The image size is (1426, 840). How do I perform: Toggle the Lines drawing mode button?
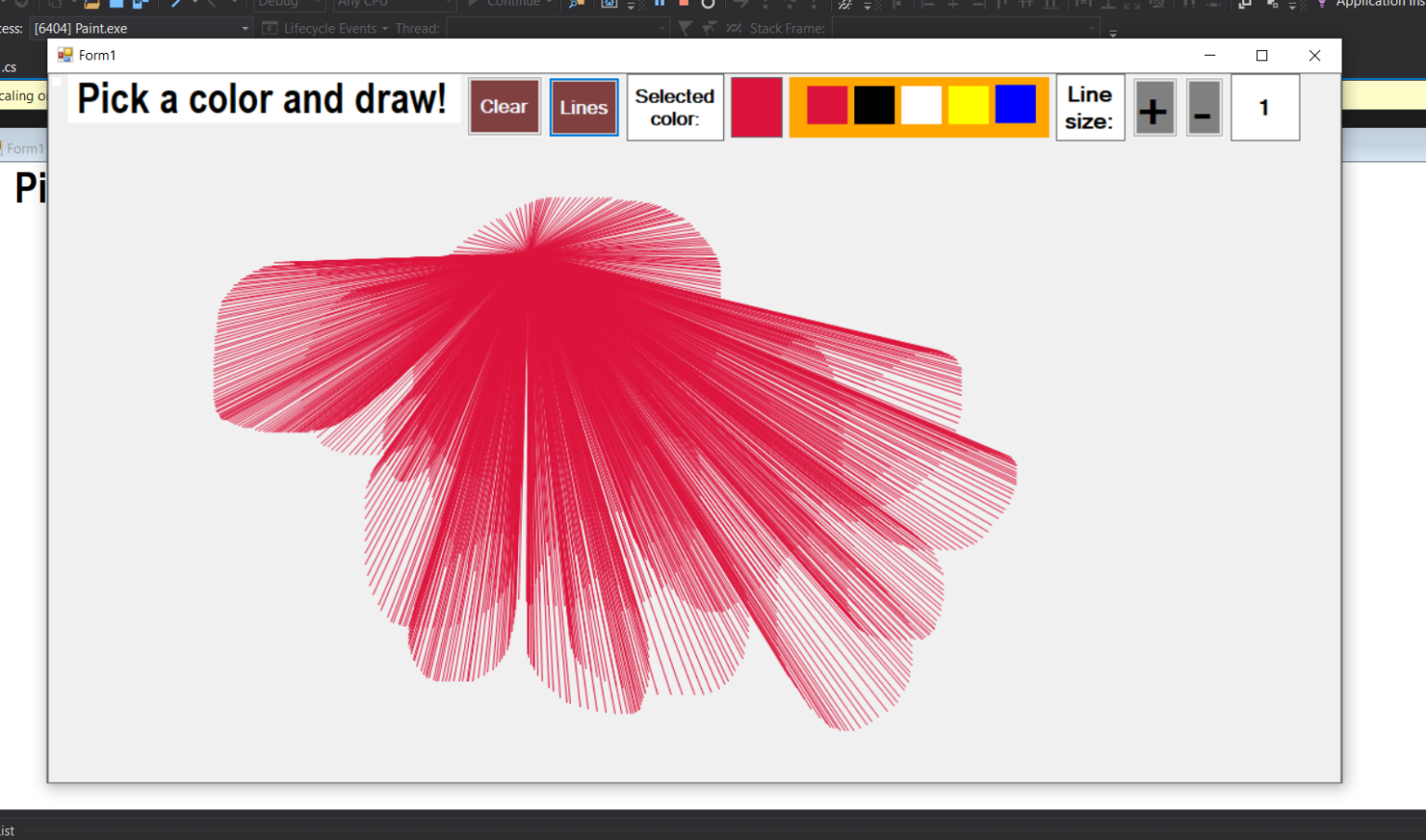pos(584,108)
